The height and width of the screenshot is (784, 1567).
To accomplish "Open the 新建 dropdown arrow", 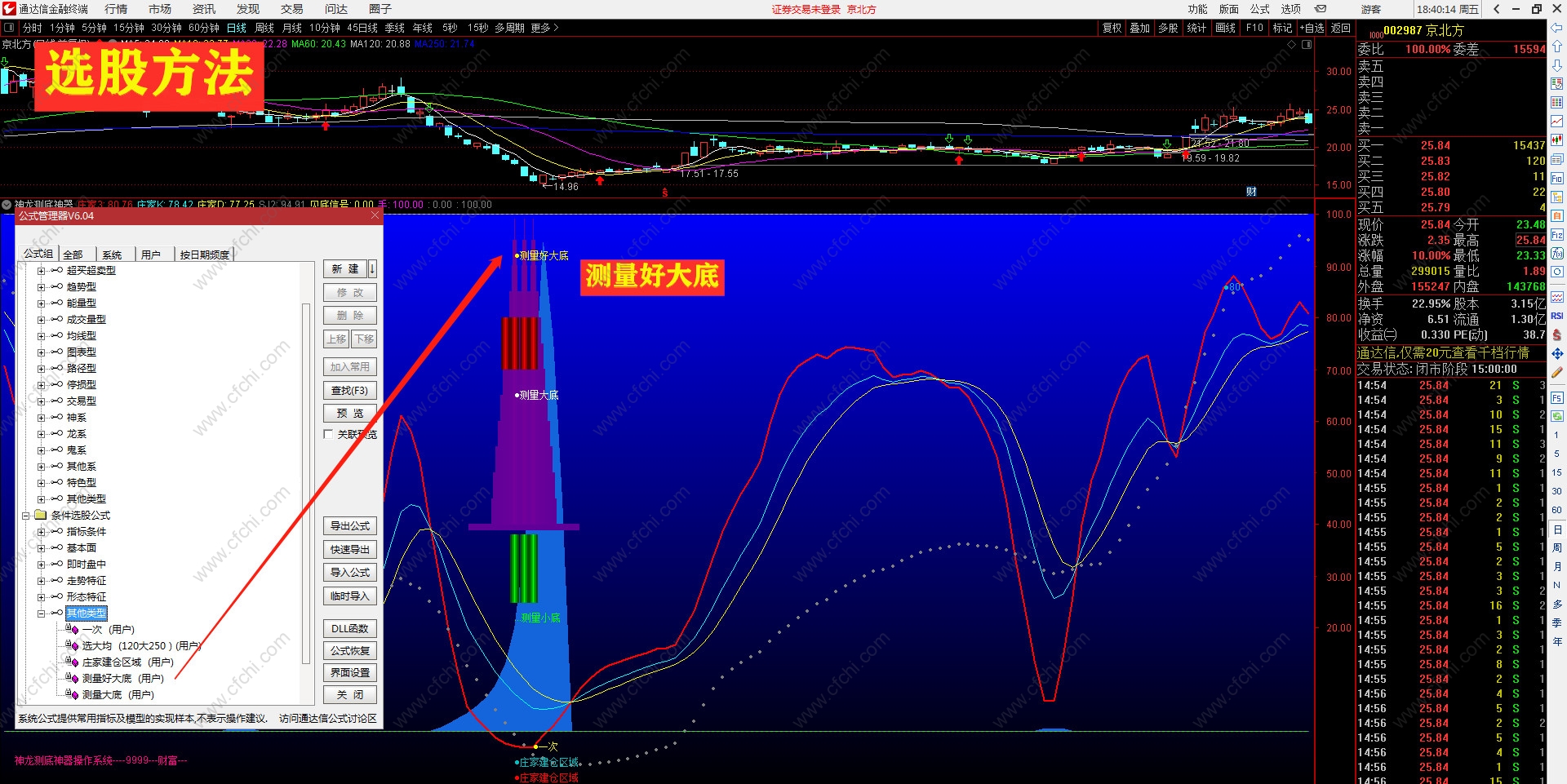I will coord(372,268).
